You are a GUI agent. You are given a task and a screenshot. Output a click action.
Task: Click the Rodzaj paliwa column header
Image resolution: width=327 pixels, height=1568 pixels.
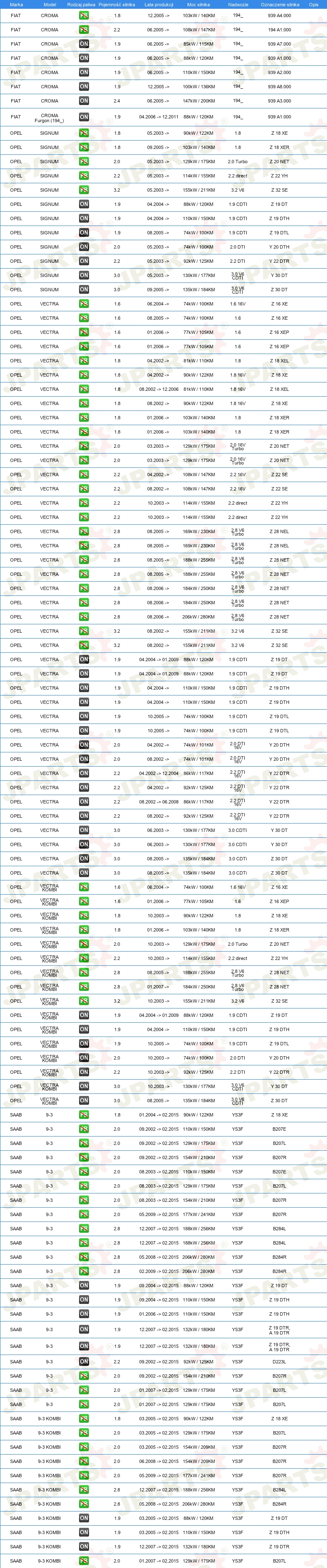coord(81,4)
